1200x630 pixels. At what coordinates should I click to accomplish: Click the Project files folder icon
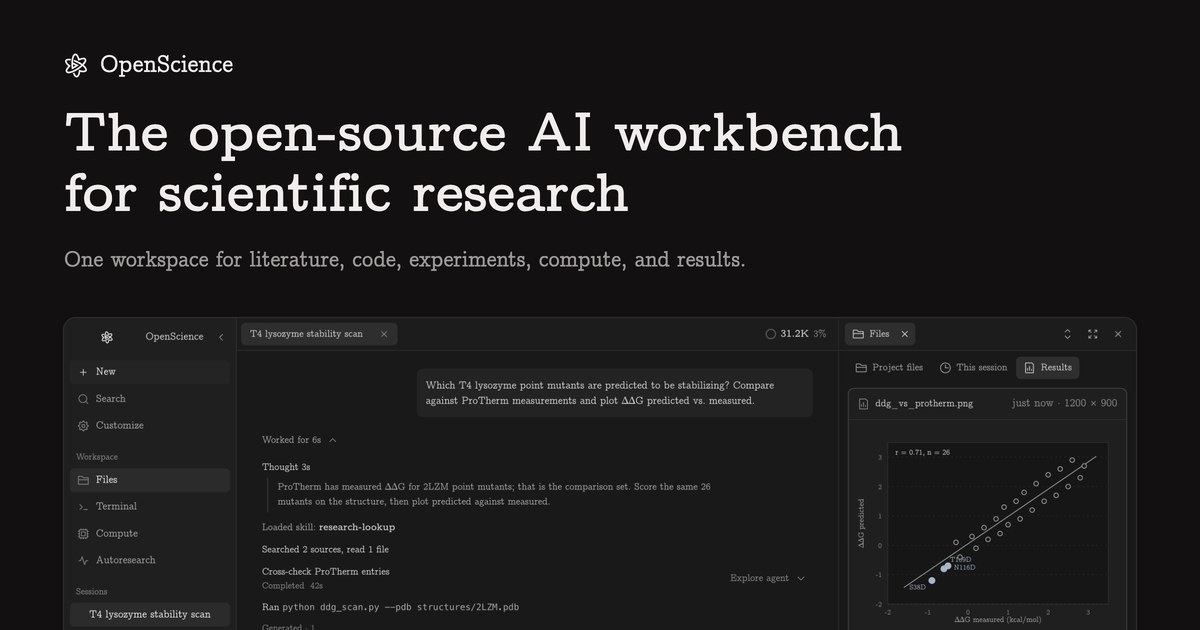tap(861, 368)
